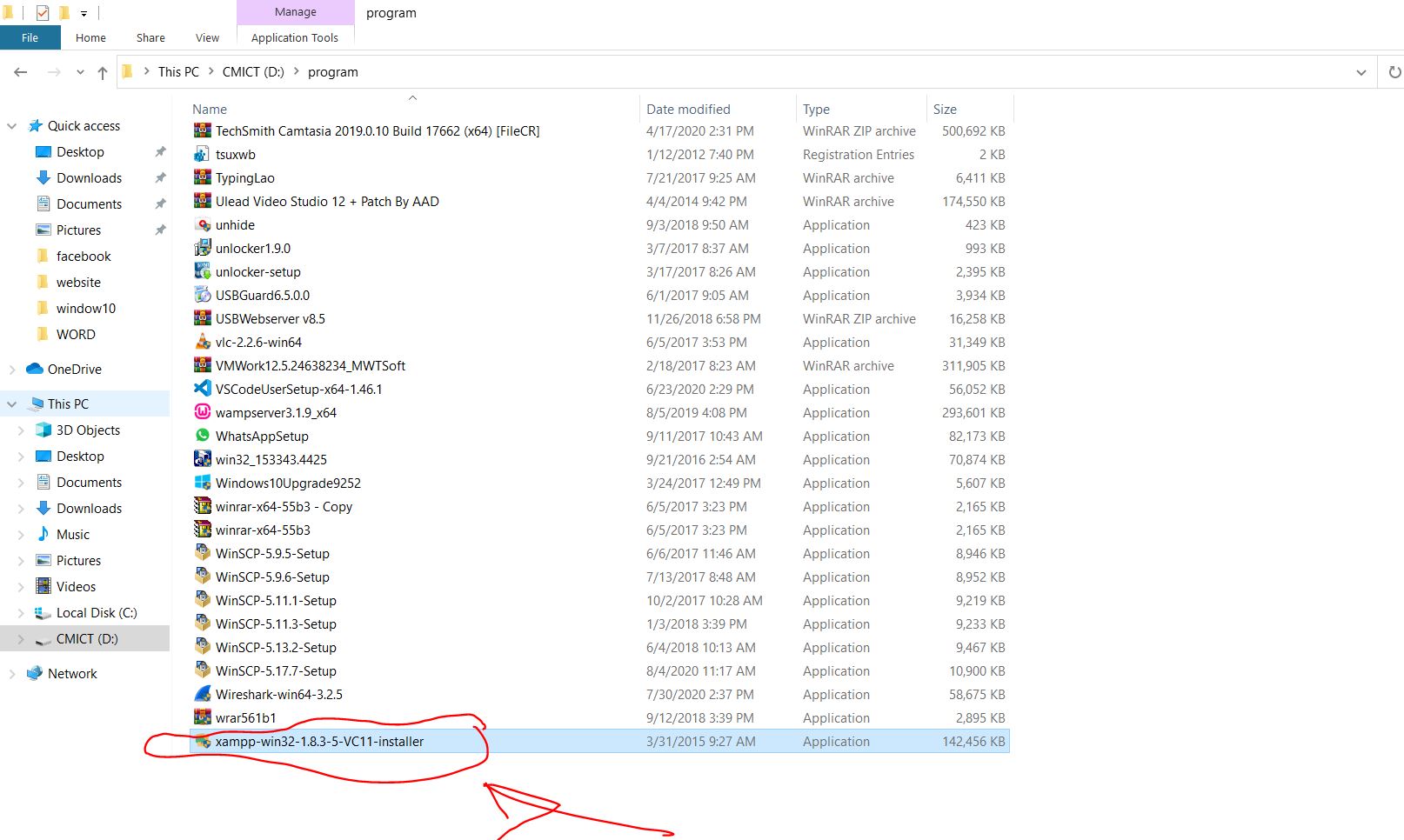Switch to the Share ribbon tab
Viewport: 1404px width, 840px height.
tap(150, 37)
